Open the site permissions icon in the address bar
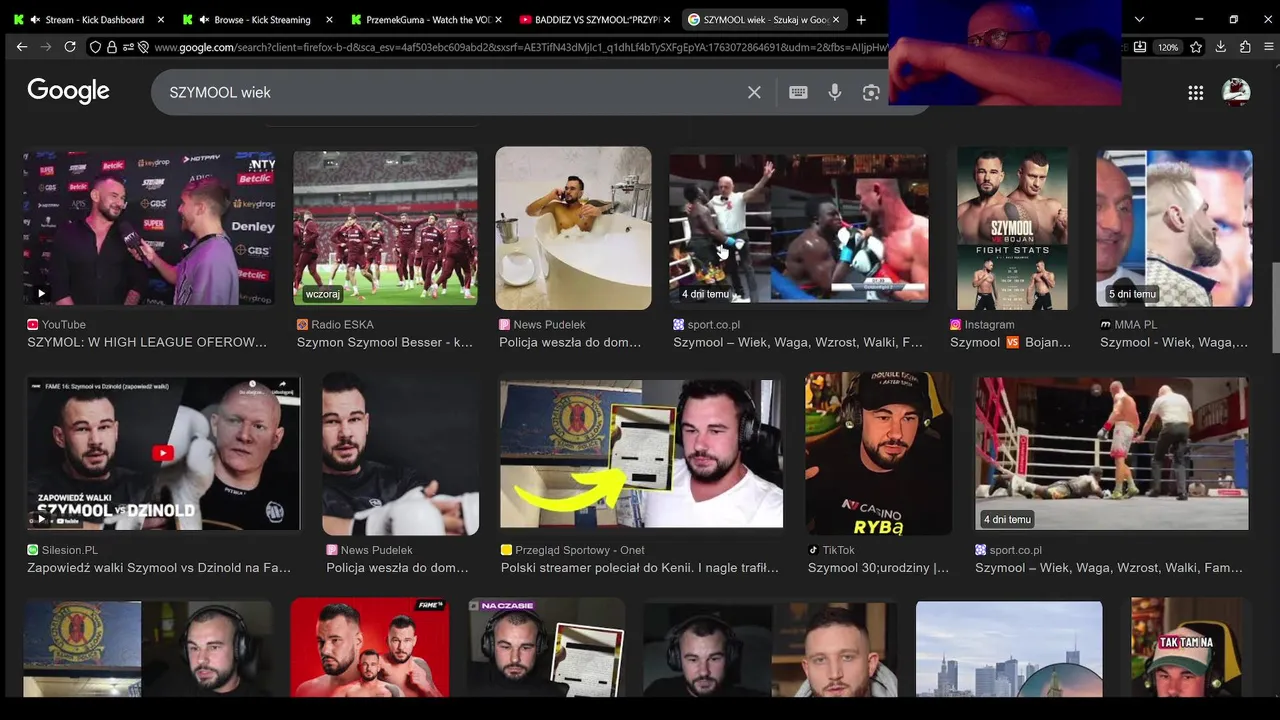Viewport: 1280px width, 720px height. coord(127,47)
